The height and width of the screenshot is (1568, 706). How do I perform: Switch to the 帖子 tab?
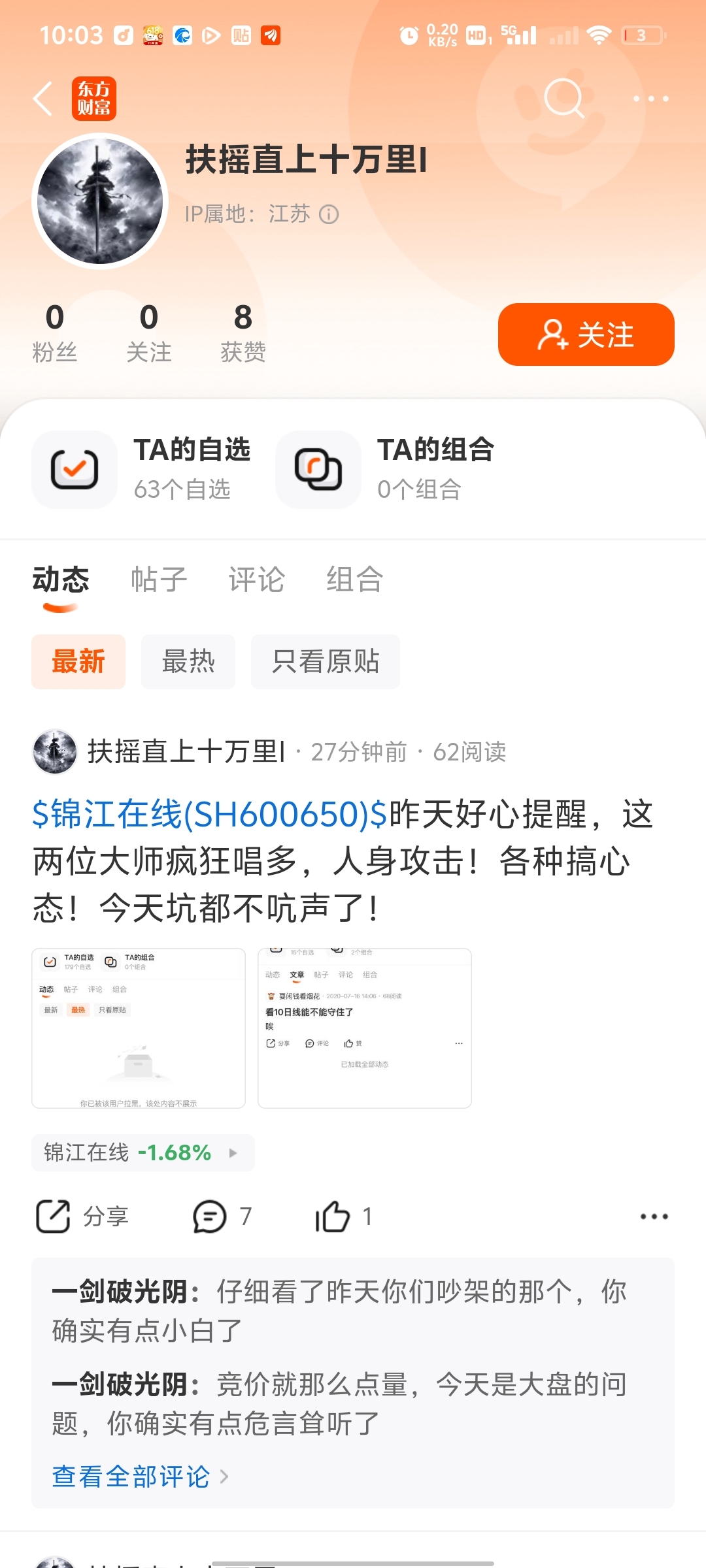[x=159, y=580]
